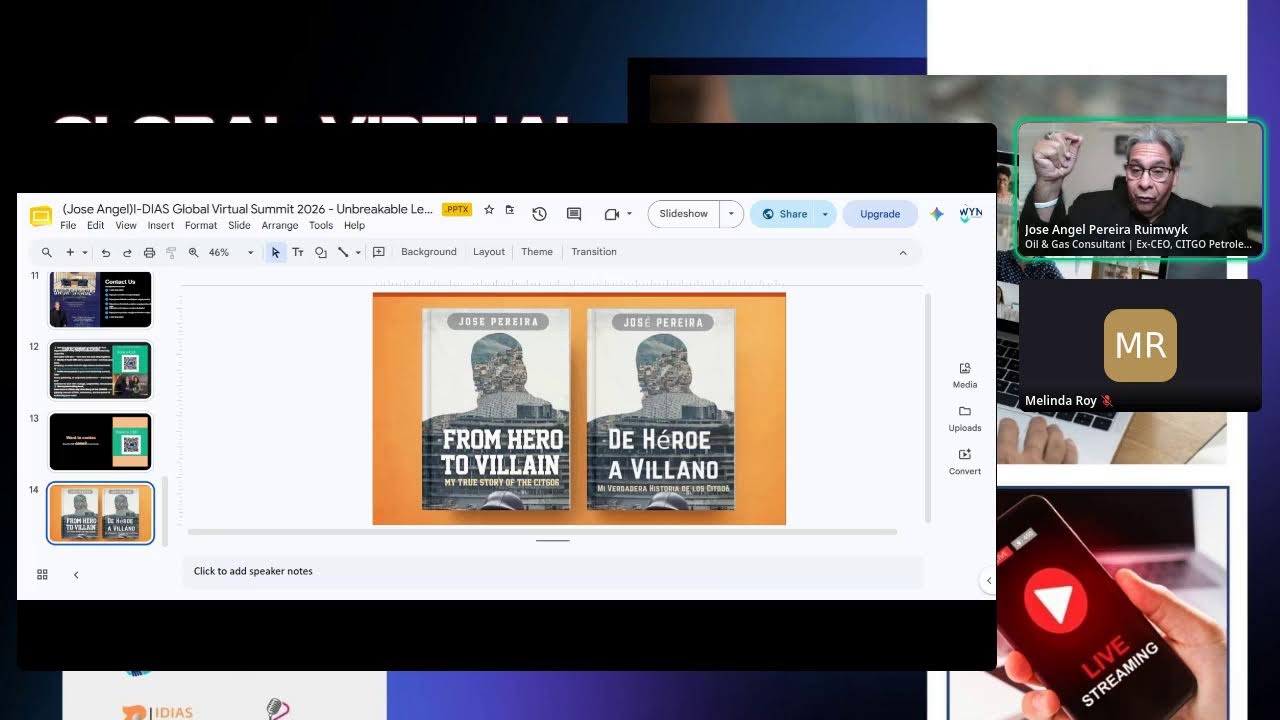Click the Share button

pyautogui.click(x=784, y=214)
